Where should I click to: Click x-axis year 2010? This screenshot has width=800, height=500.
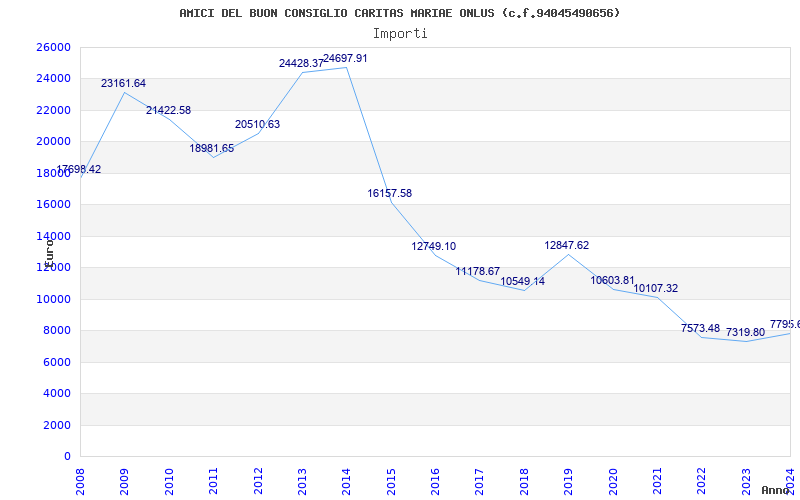(x=169, y=481)
